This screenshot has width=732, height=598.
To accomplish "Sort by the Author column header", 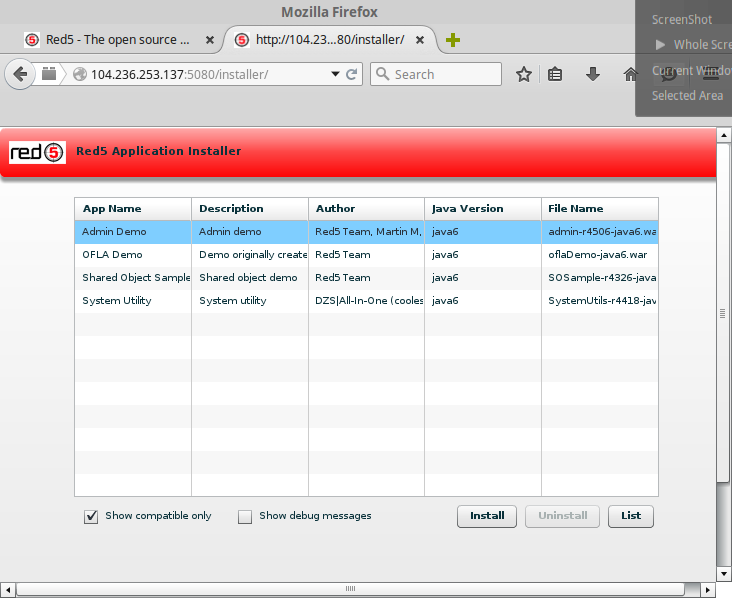I will coord(366,209).
